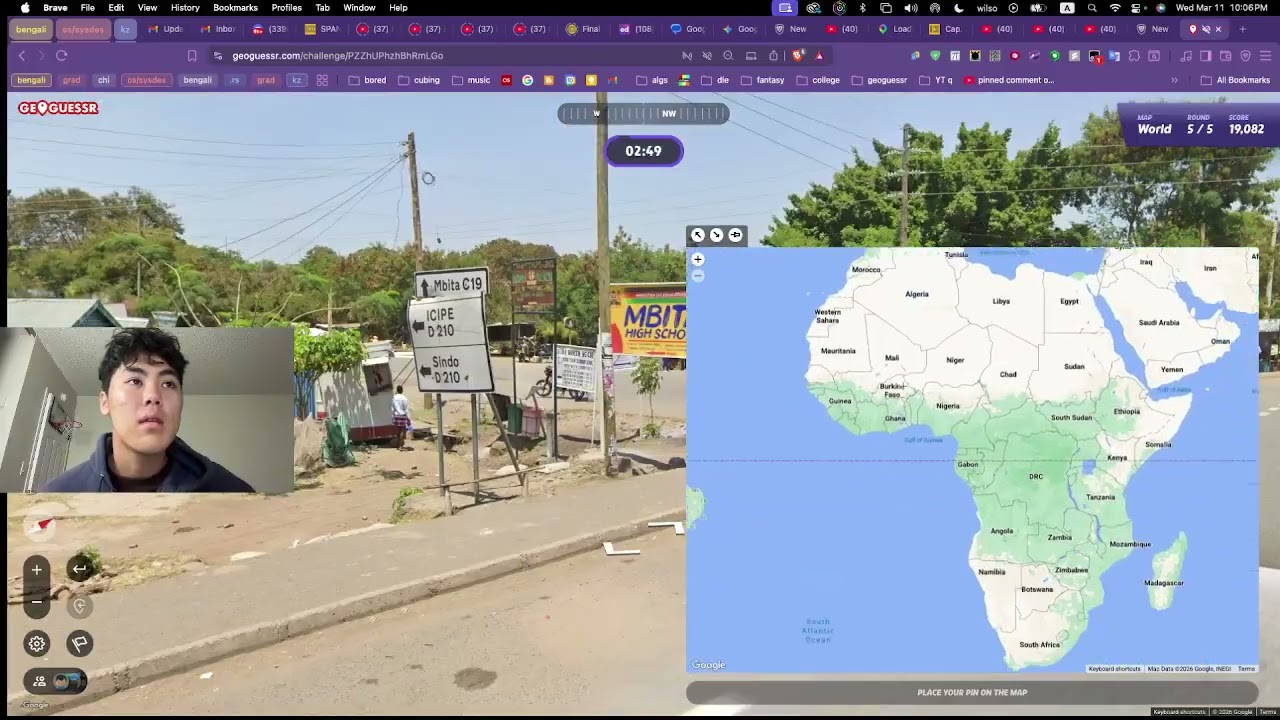
Task: Switch to the Load maps tab
Action: (895, 29)
